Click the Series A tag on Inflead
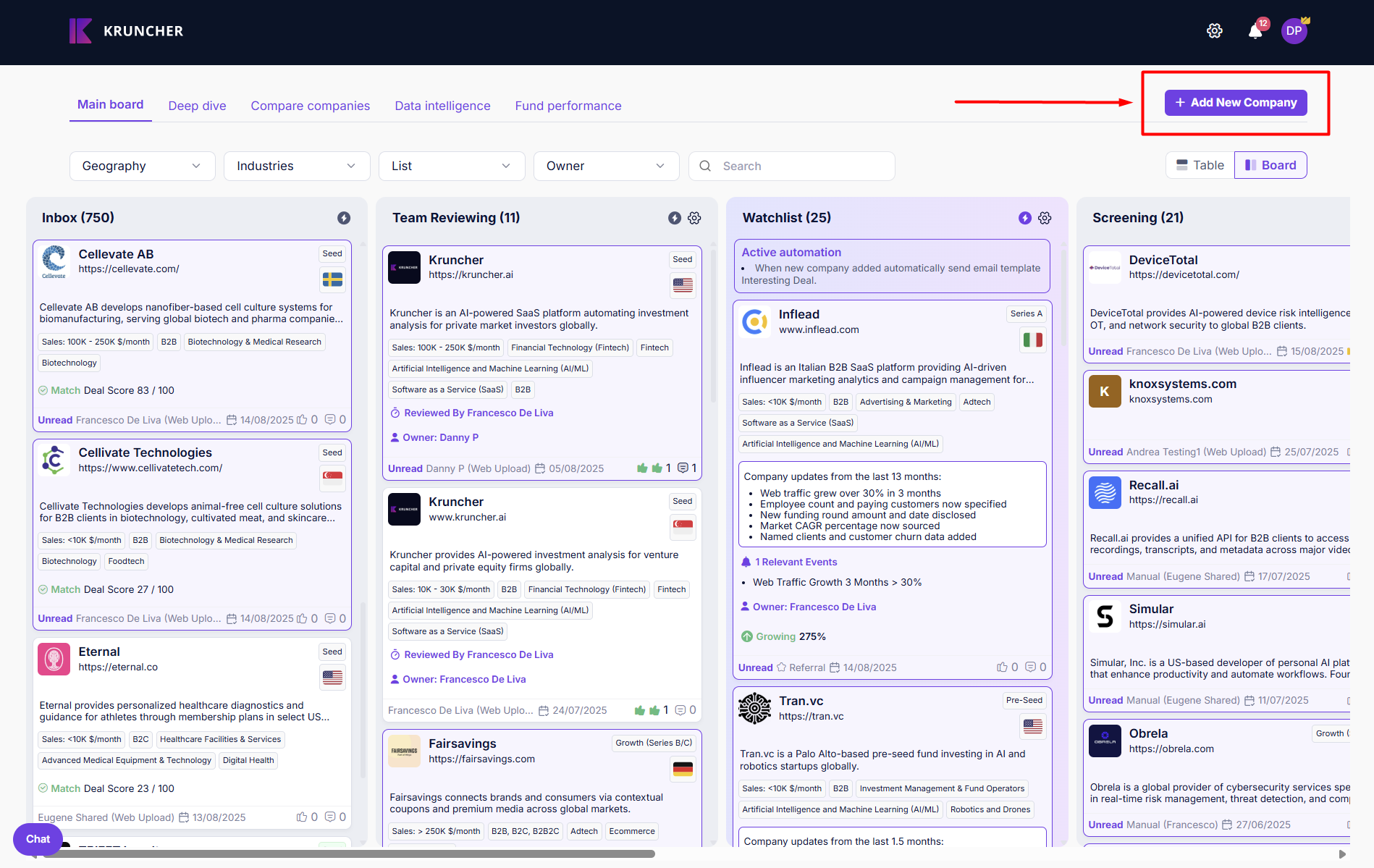This screenshot has height=868, width=1374. (x=1027, y=313)
